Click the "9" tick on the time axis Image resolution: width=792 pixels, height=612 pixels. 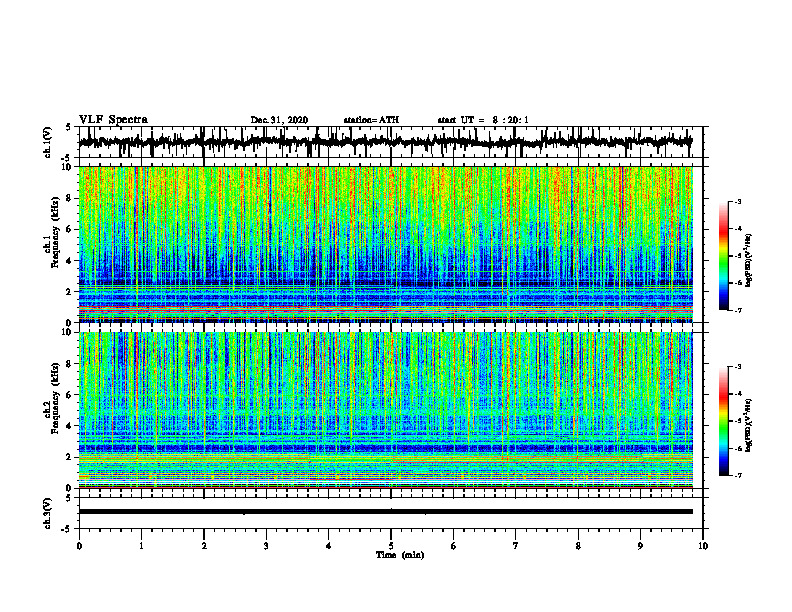pyautogui.click(x=640, y=546)
